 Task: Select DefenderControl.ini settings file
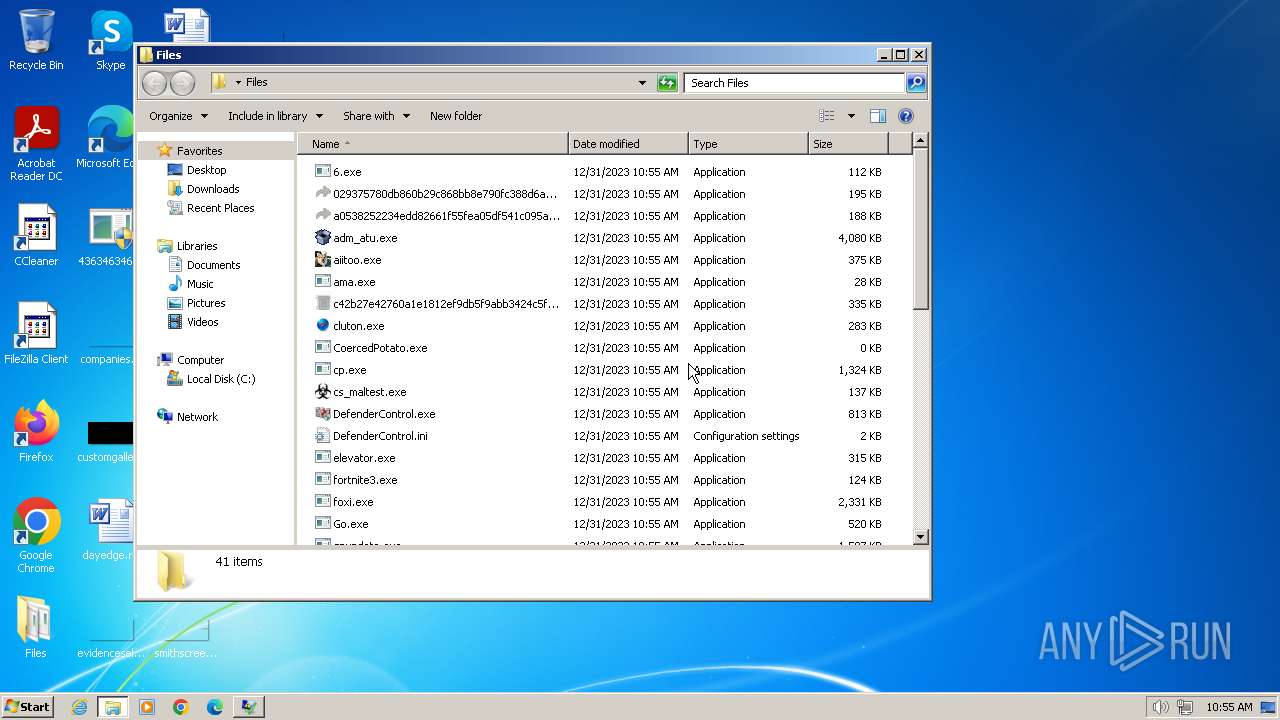pyautogui.click(x=380, y=436)
